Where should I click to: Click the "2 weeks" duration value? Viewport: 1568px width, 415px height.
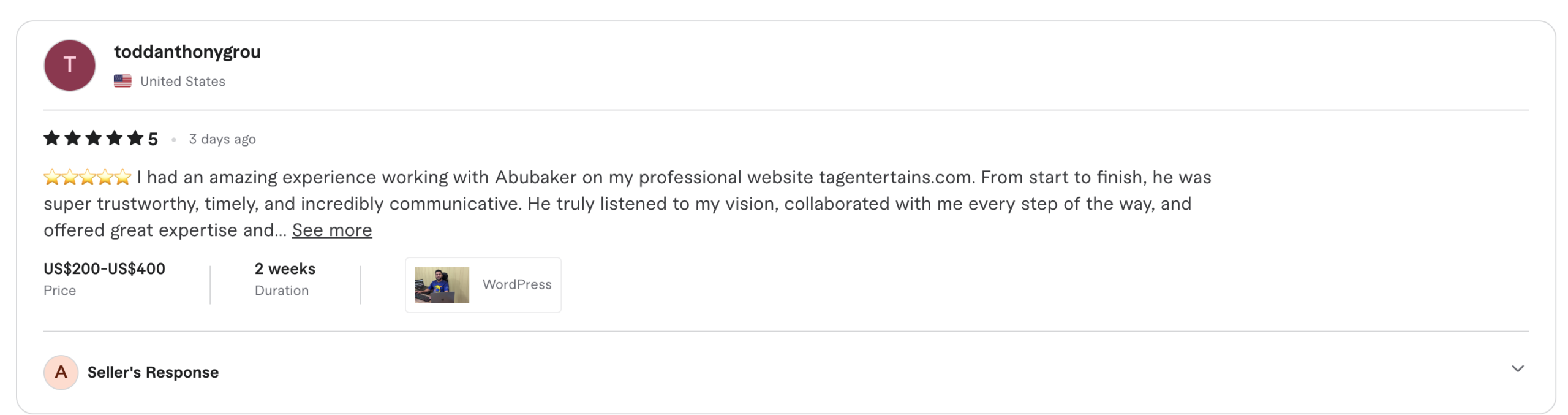pos(285,269)
